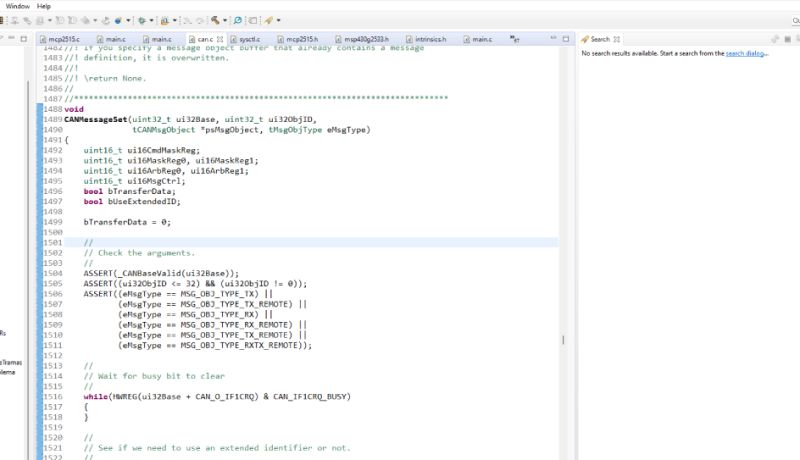The width and height of the screenshot is (800, 460).
Task: Click the '// Wait for busy bit to clear' comment
Action: click(154, 376)
